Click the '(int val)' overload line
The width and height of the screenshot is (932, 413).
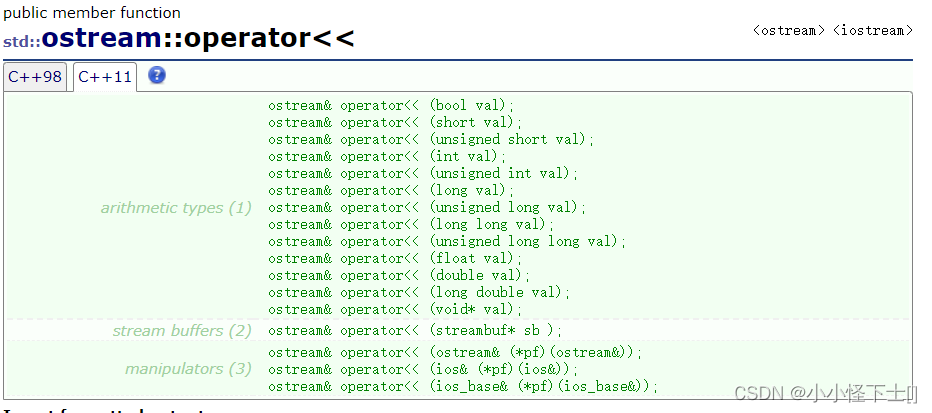(x=387, y=157)
